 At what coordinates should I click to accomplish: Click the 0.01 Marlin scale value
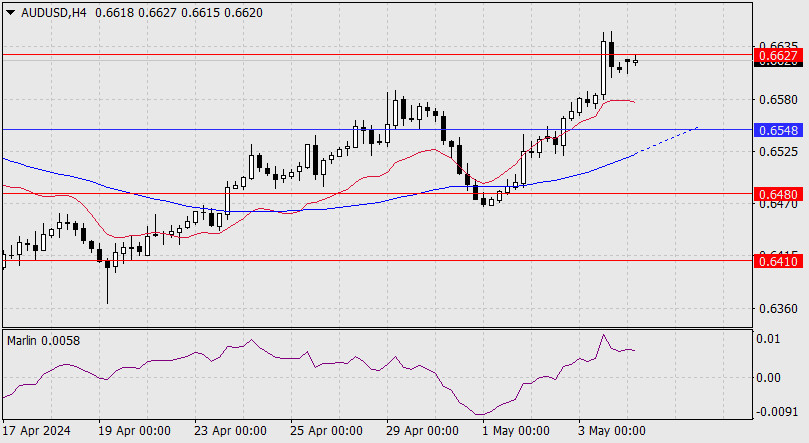[768, 339]
